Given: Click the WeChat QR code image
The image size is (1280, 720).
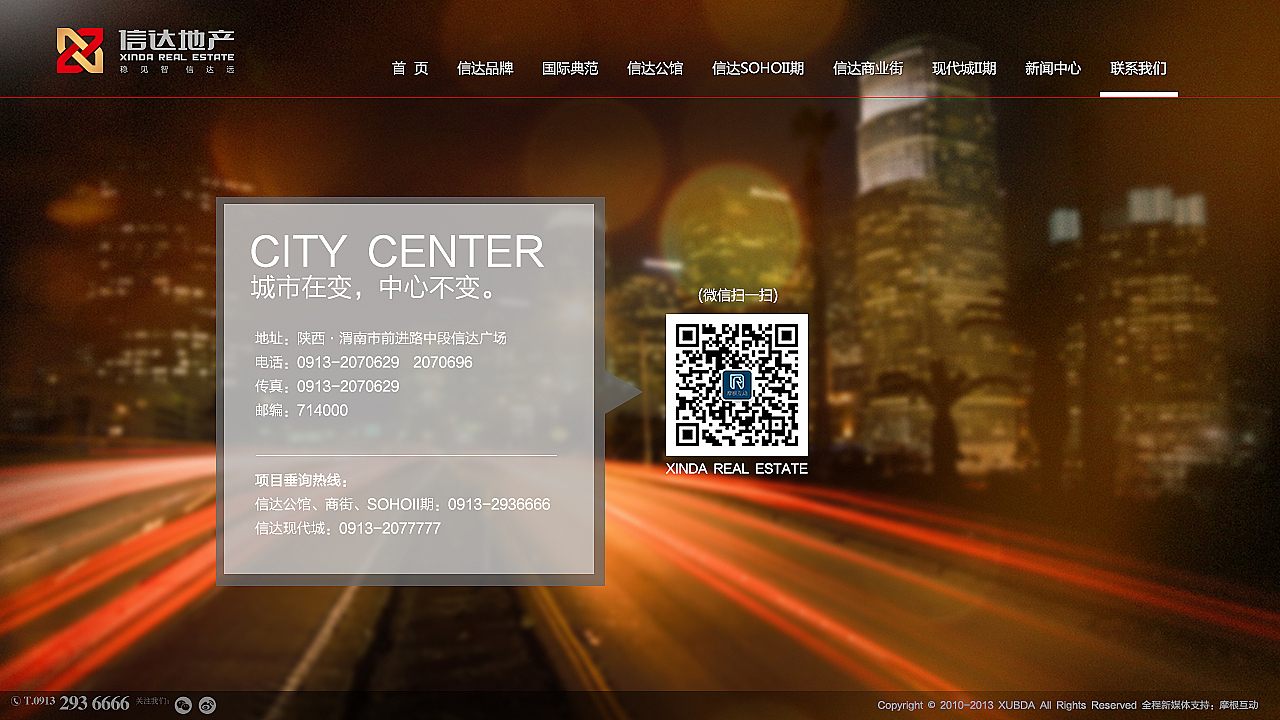Looking at the screenshot, I should tap(737, 385).
